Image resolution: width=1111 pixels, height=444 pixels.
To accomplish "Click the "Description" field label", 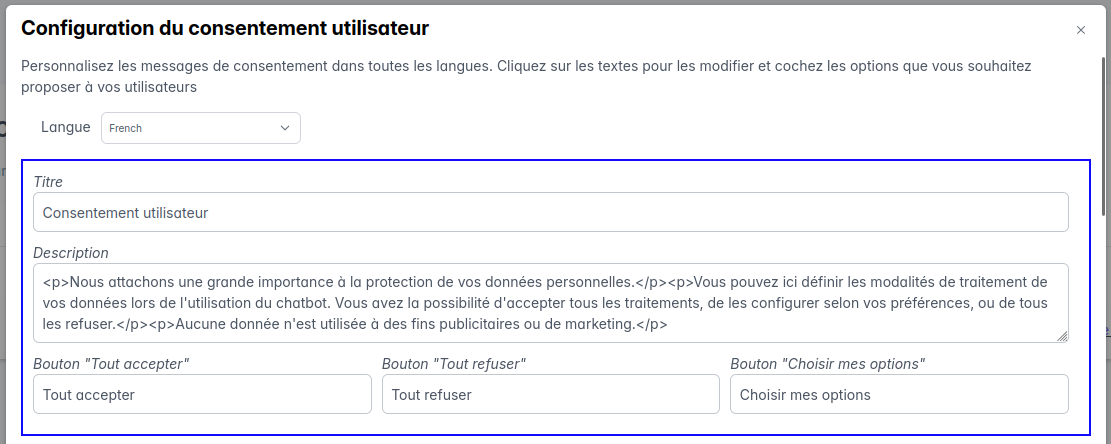I will click(71, 253).
